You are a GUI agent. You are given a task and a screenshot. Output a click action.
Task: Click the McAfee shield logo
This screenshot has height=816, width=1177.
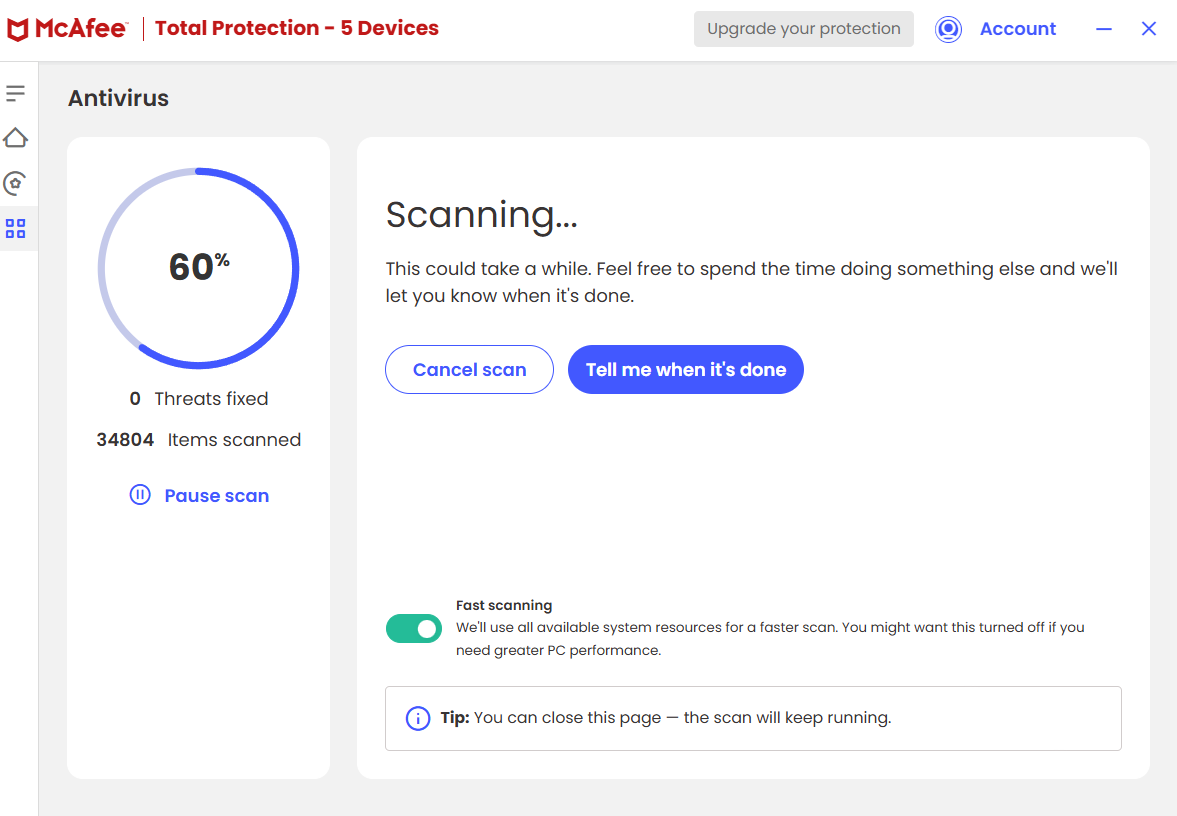pyautogui.click(x=17, y=29)
